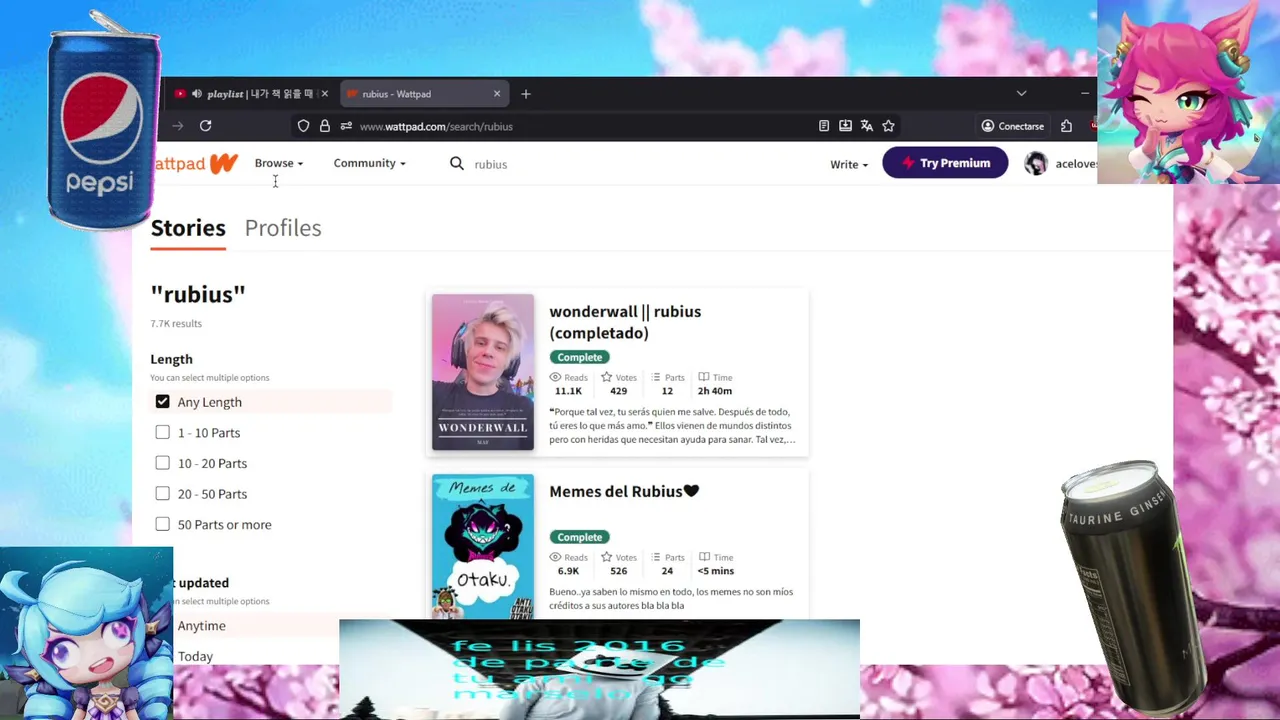This screenshot has height=720, width=1280.
Task: Click the '7.7K results' text
Action: tap(176, 324)
